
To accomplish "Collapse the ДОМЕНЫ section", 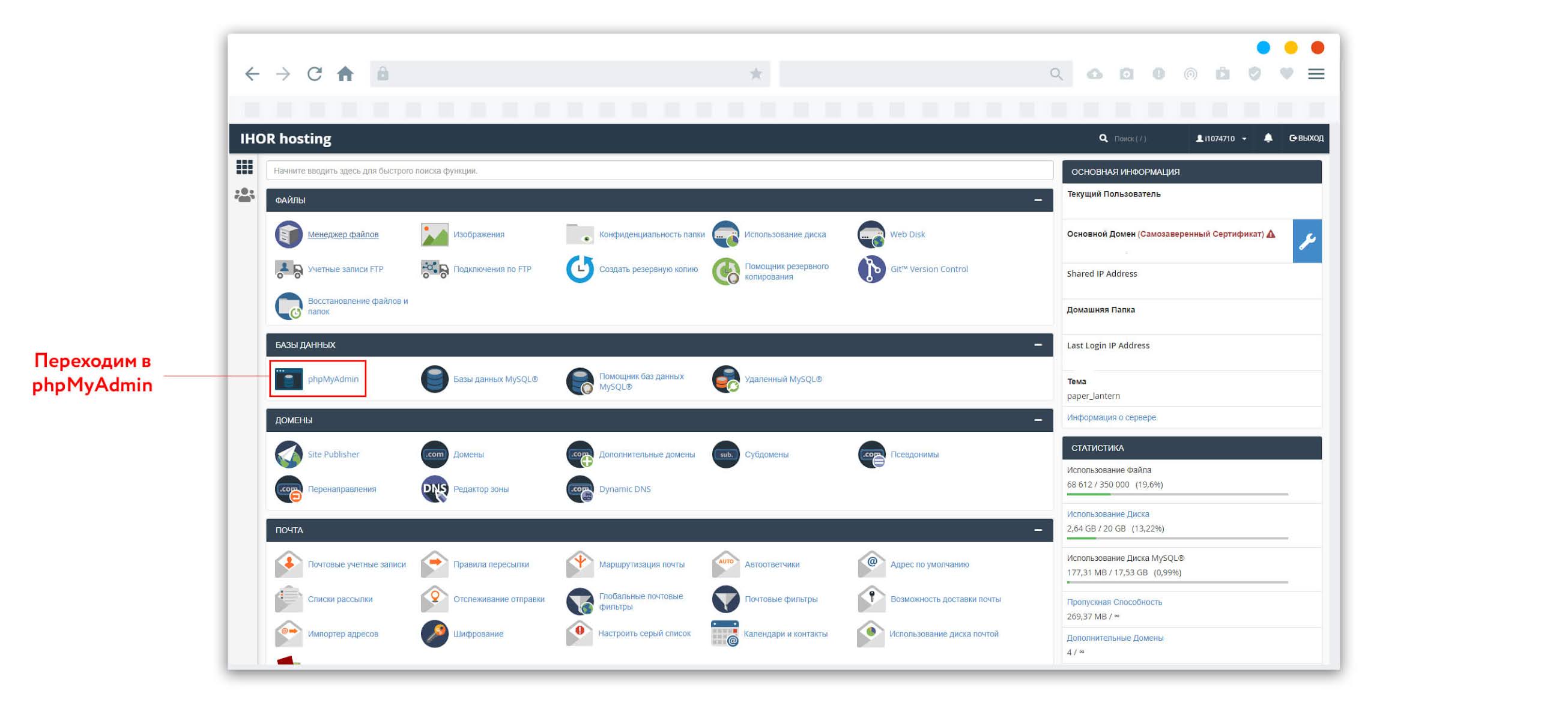I will pos(1037,420).
